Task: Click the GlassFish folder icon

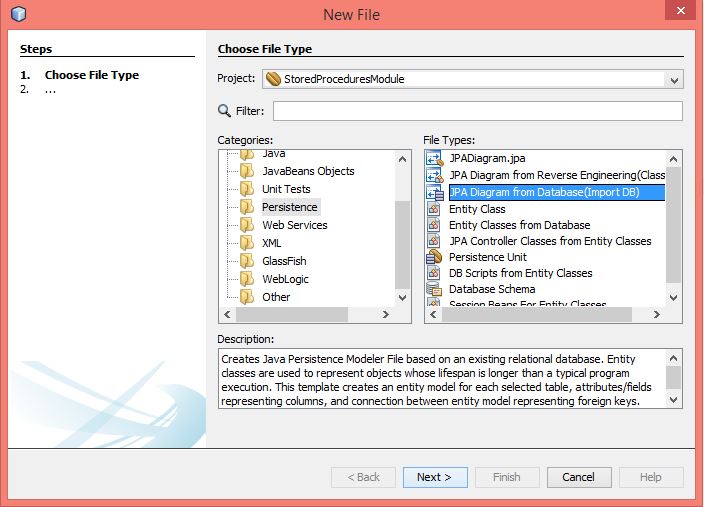Action: click(x=246, y=261)
